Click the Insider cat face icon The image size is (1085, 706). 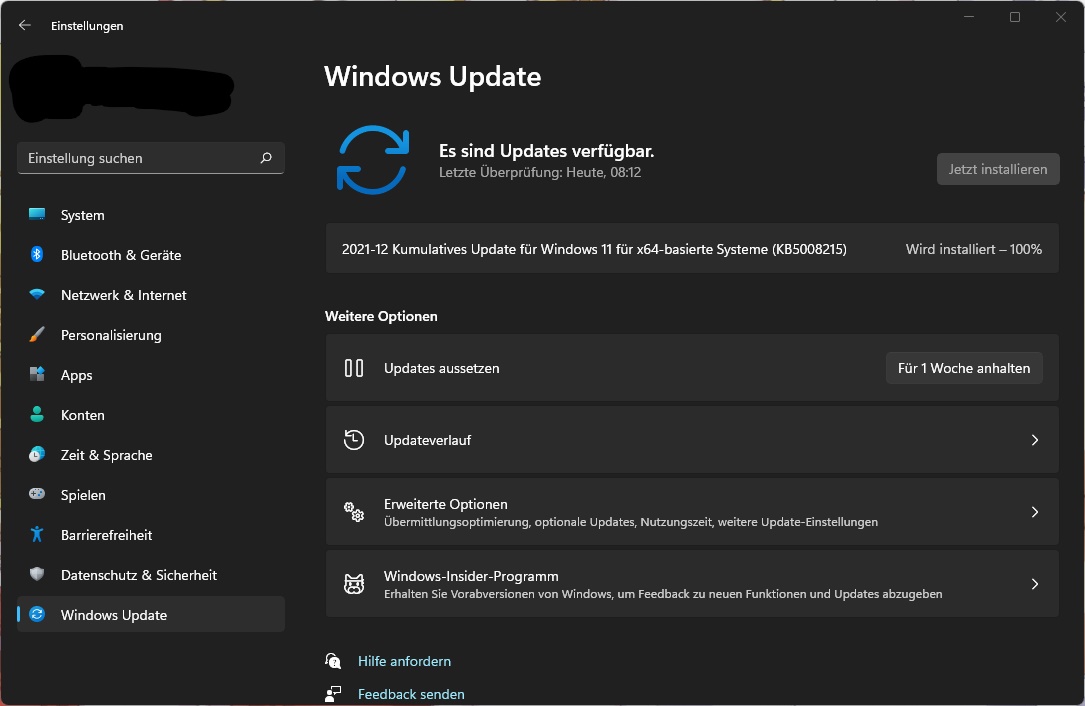click(354, 584)
